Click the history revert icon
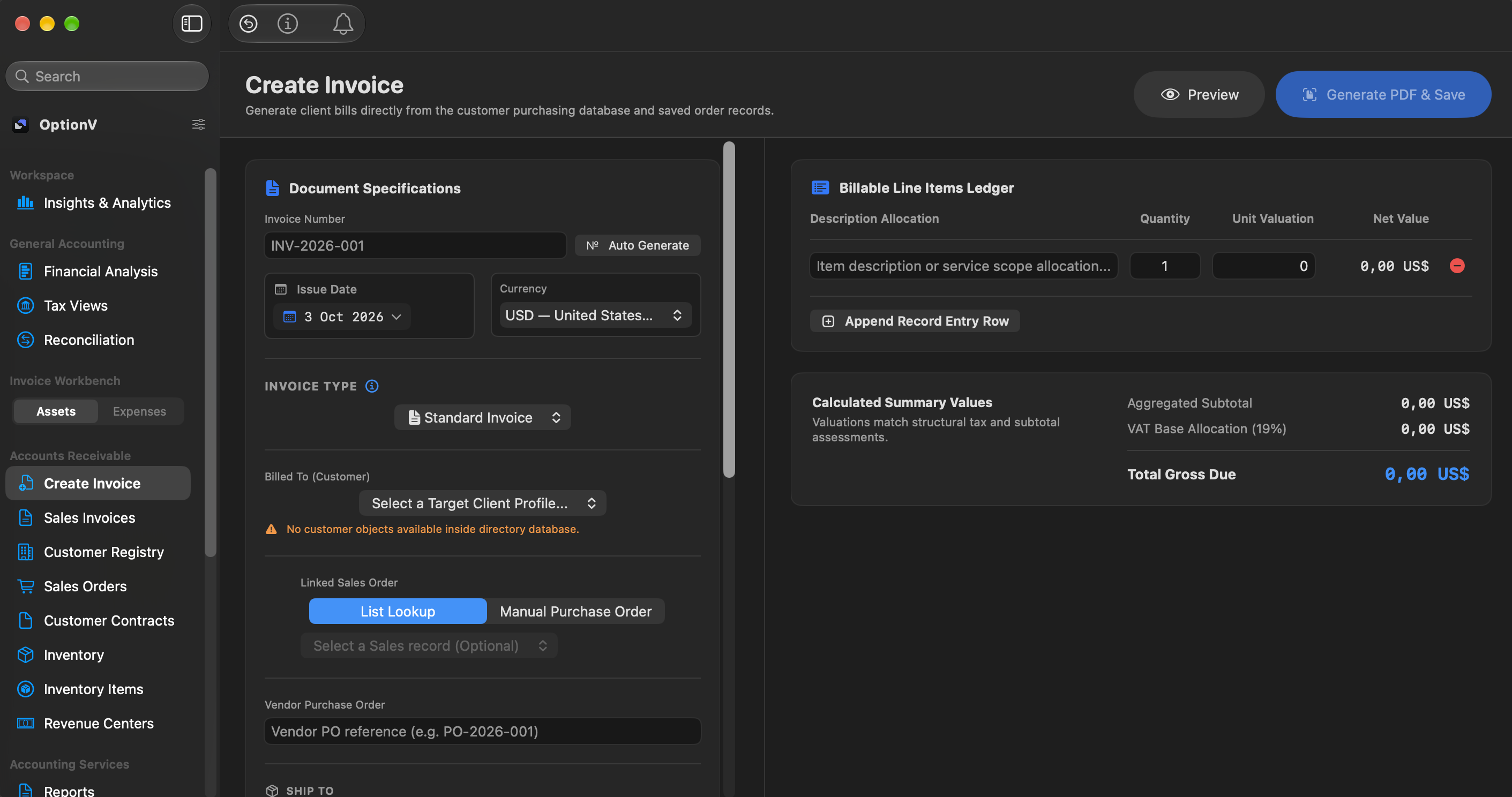1512x797 pixels. click(x=248, y=24)
